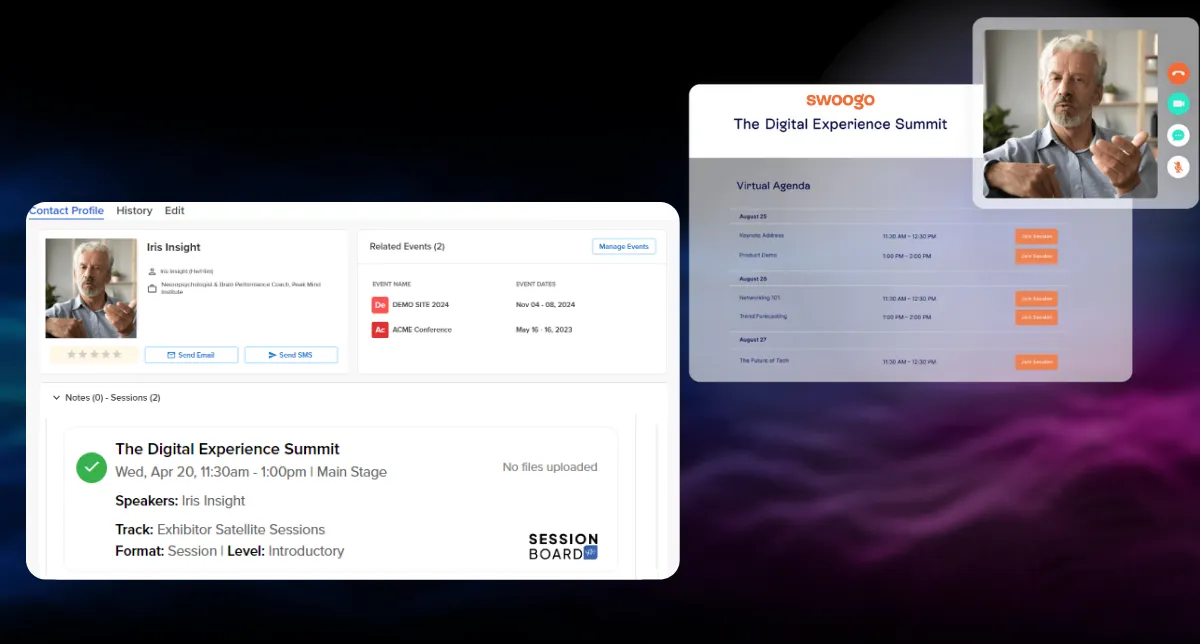Toggle the muted microphone icon
Viewport: 1200px width, 644px height.
tap(1178, 167)
